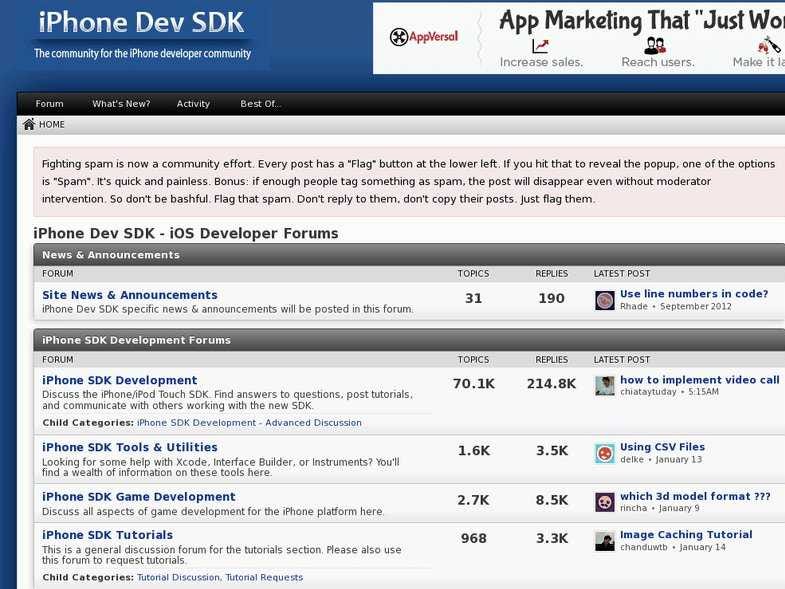Click the News & Announcements category header

click(111, 255)
